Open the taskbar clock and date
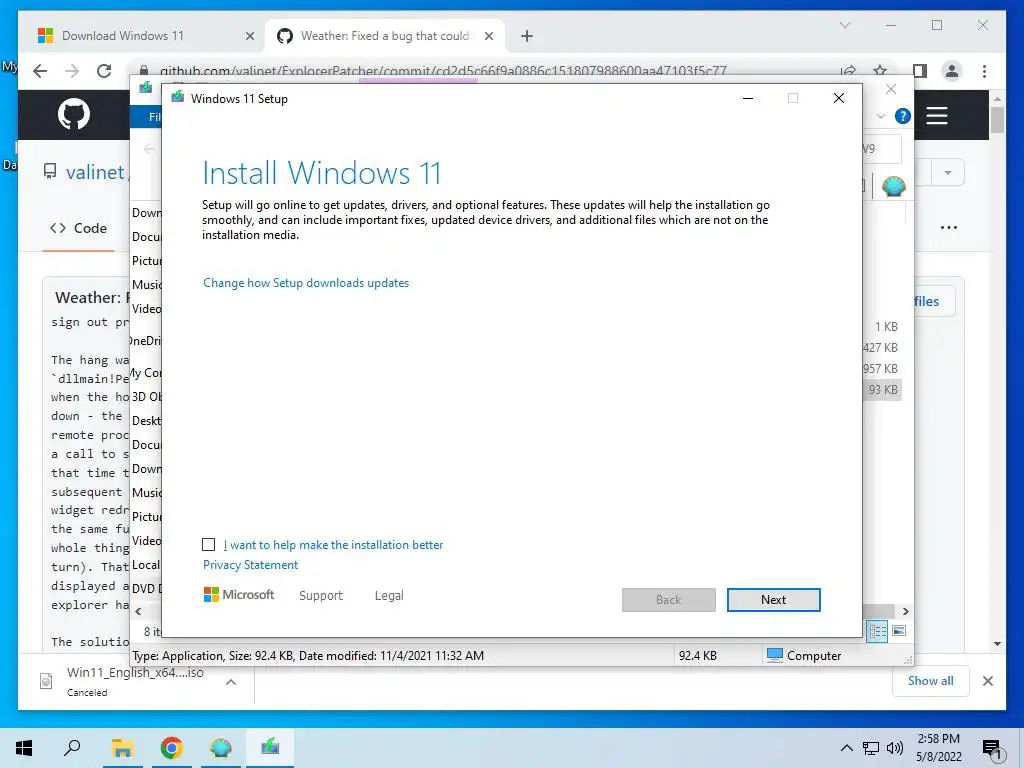This screenshot has height=768, width=1024. [x=938, y=748]
